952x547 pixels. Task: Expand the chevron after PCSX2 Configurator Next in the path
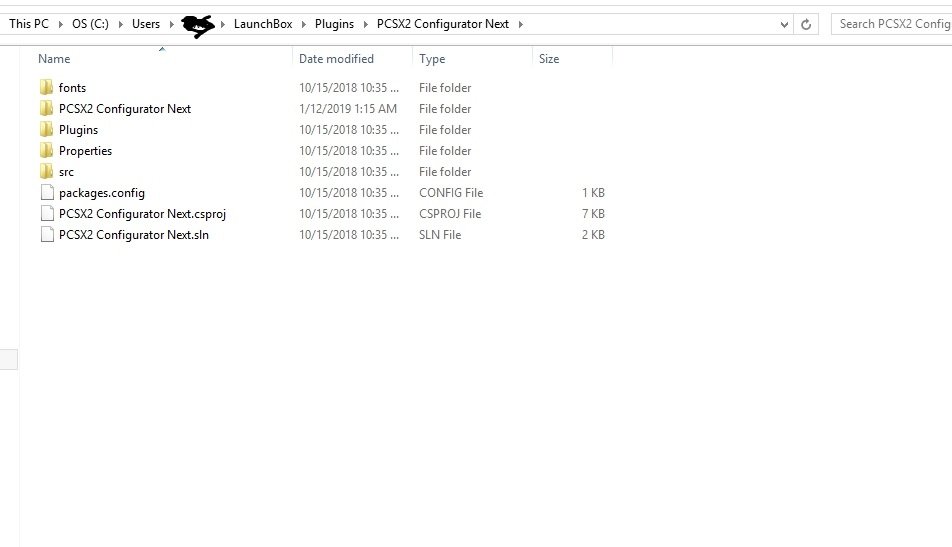520,24
